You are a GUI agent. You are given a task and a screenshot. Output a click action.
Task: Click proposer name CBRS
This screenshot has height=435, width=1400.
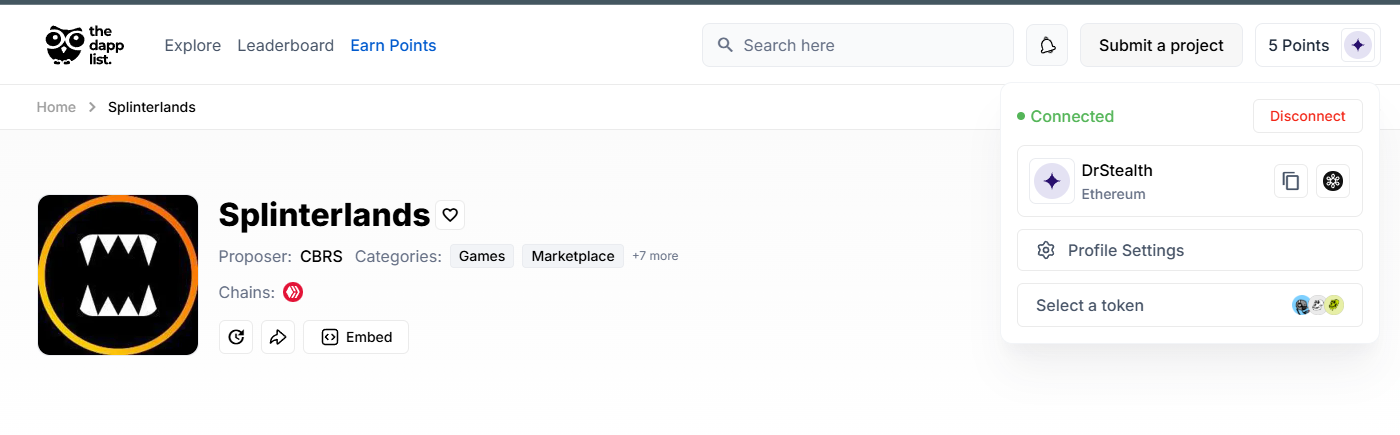[321, 256]
